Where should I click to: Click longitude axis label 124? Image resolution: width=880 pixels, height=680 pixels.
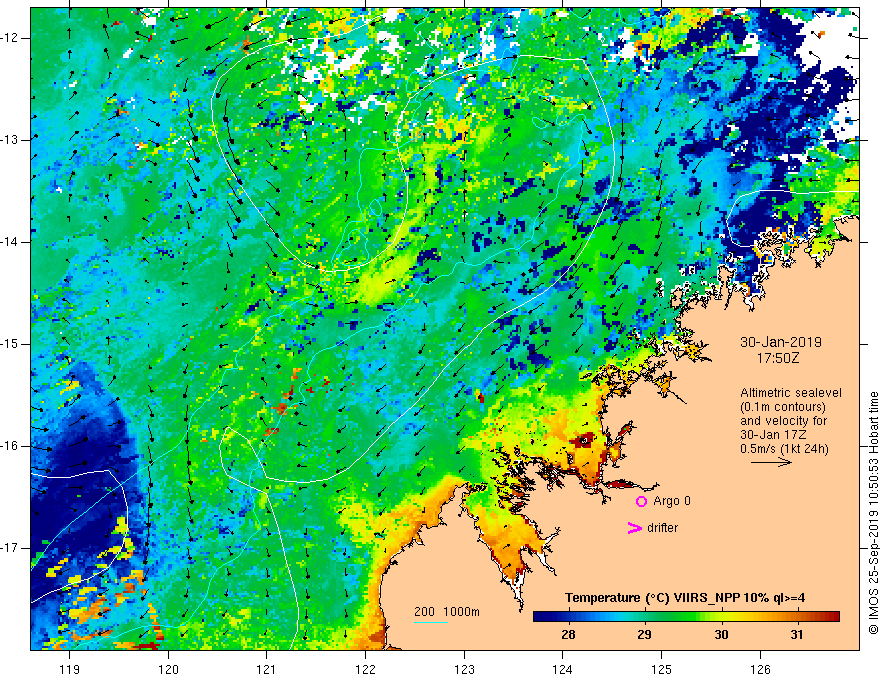tap(562, 669)
